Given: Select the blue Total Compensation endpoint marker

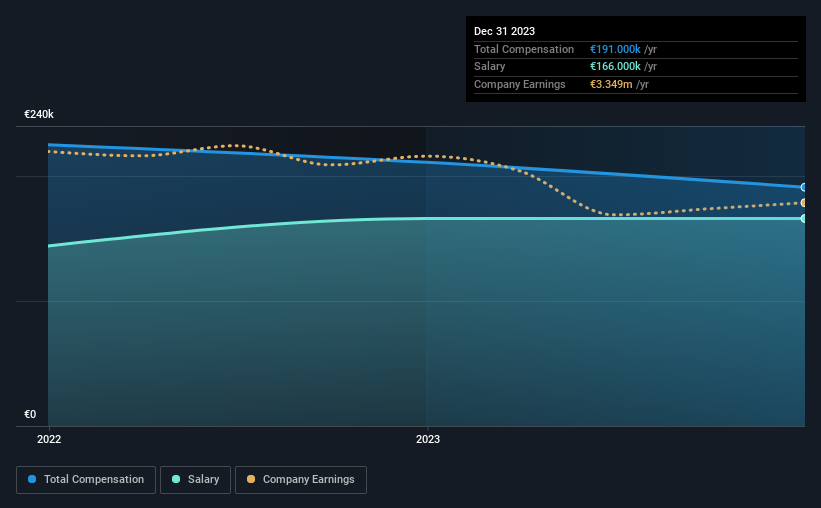Looking at the screenshot, I should click(x=804, y=187).
